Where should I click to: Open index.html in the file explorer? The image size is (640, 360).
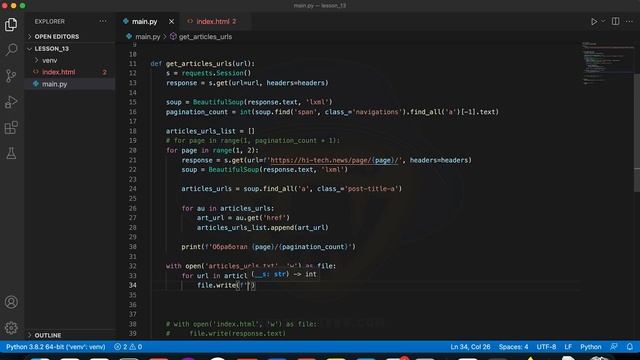[x=59, y=72]
